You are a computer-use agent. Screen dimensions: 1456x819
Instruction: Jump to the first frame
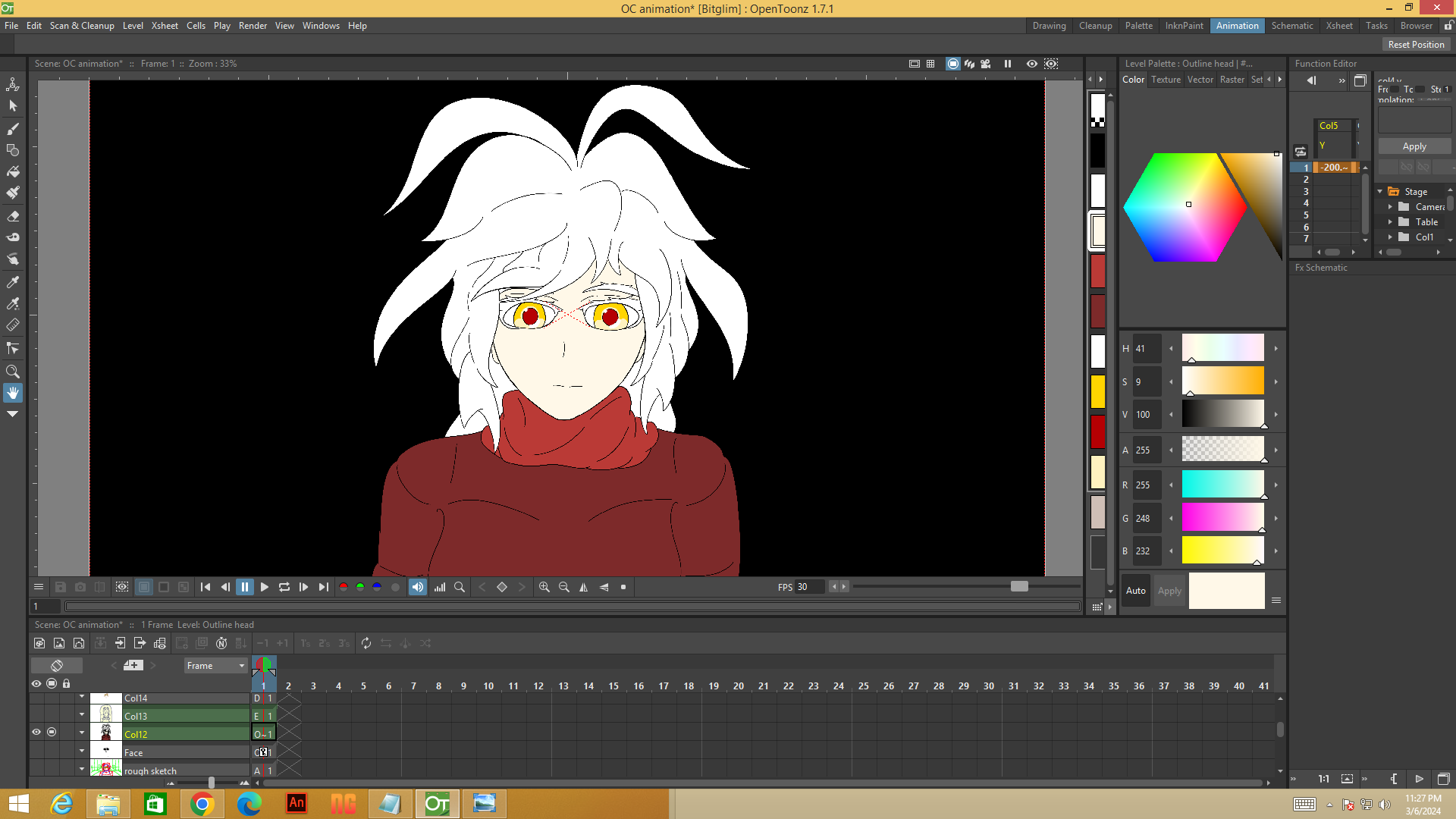click(x=206, y=587)
